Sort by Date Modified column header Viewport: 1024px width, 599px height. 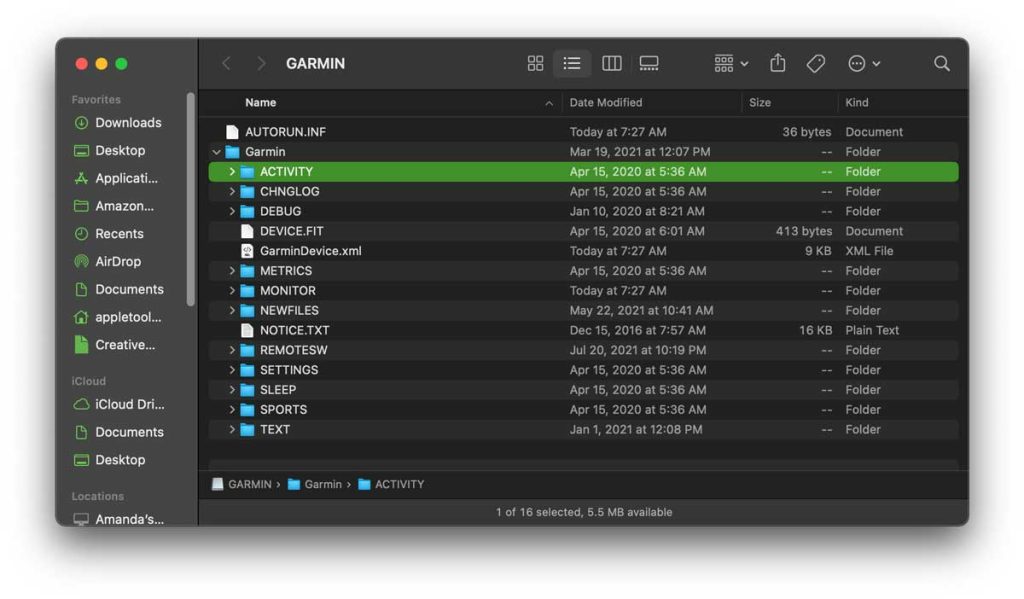pos(606,102)
